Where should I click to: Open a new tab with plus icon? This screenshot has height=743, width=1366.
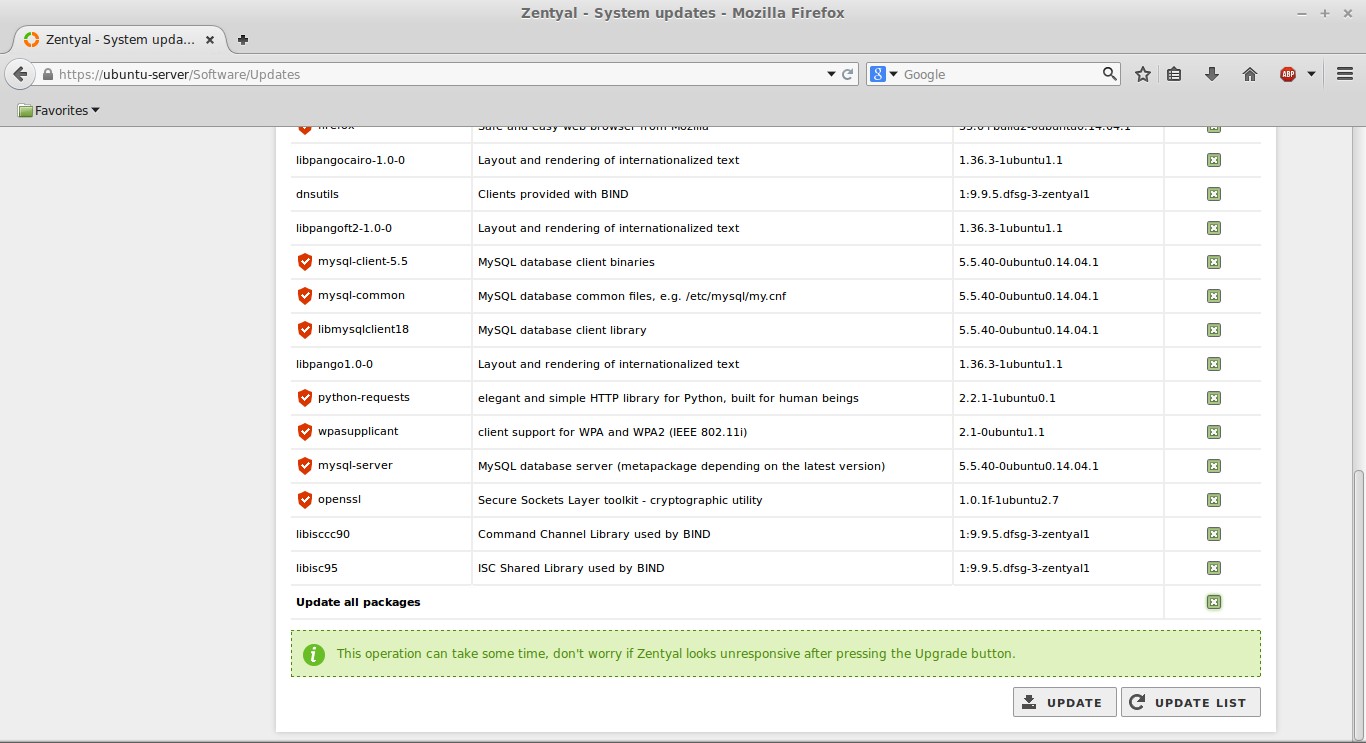click(243, 40)
